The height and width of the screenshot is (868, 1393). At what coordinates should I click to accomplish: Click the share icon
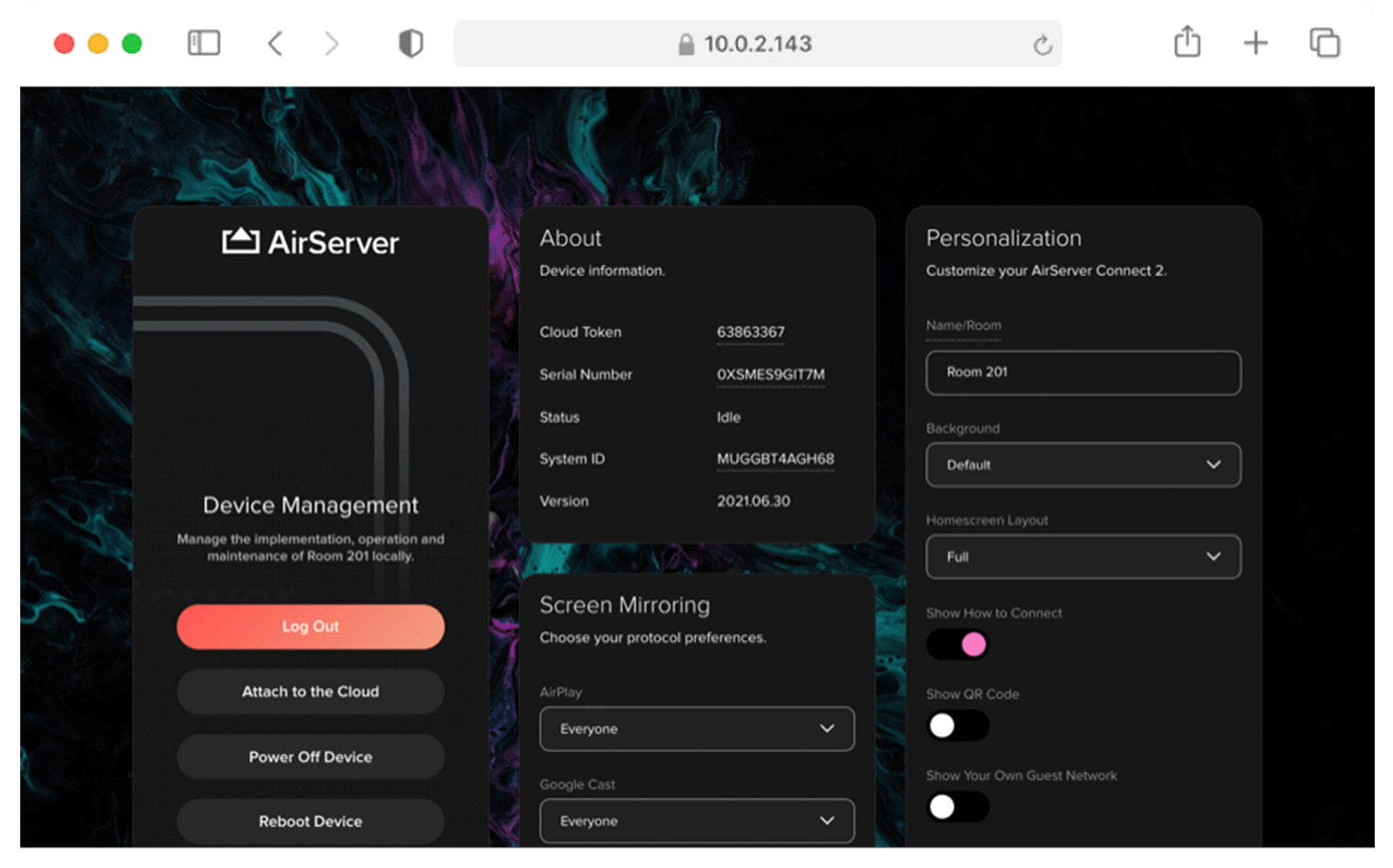point(1186,42)
